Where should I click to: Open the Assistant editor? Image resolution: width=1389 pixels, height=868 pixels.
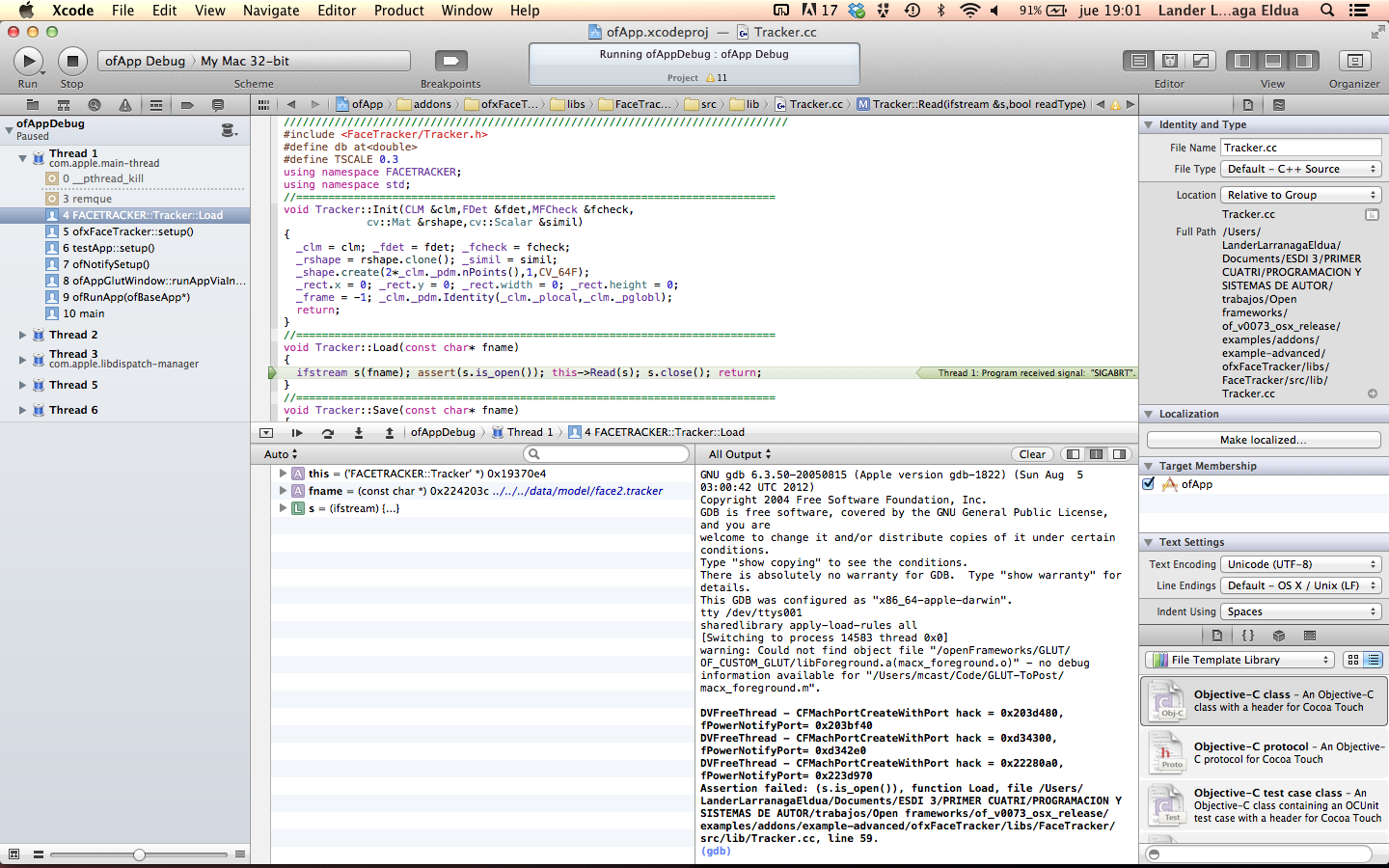1170,61
